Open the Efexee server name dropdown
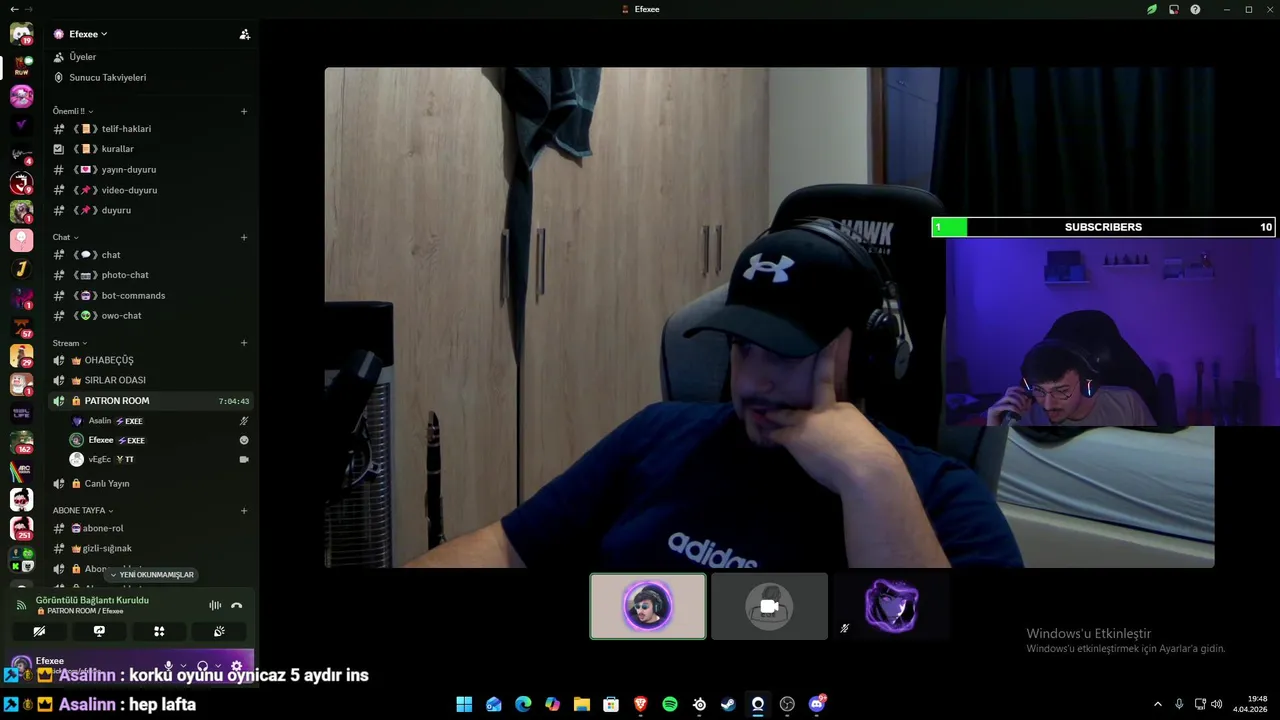The height and width of the screenshot is (720, 1280). pos(81,34)
